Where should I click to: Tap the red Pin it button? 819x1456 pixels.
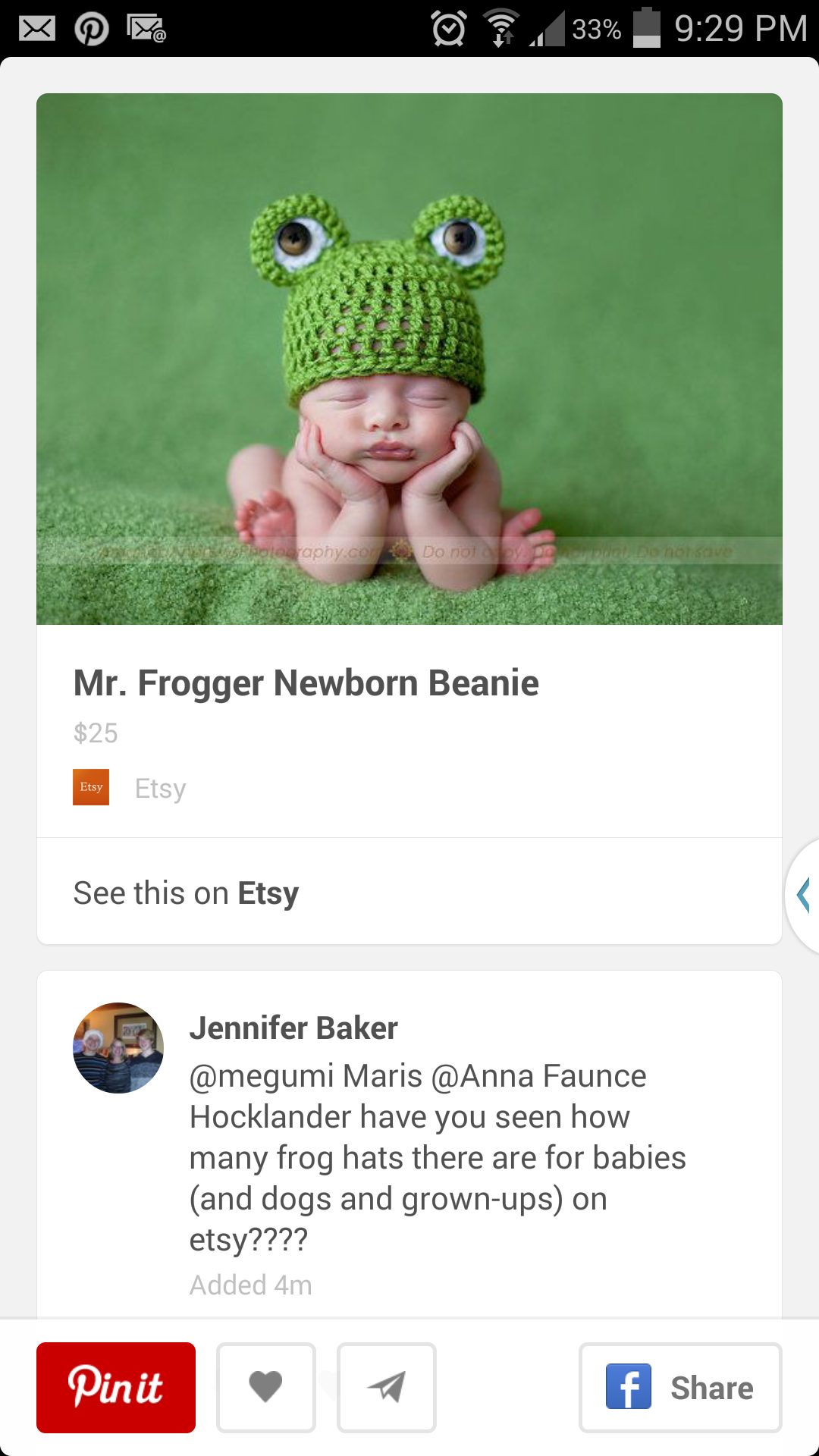pos(116,1387)
